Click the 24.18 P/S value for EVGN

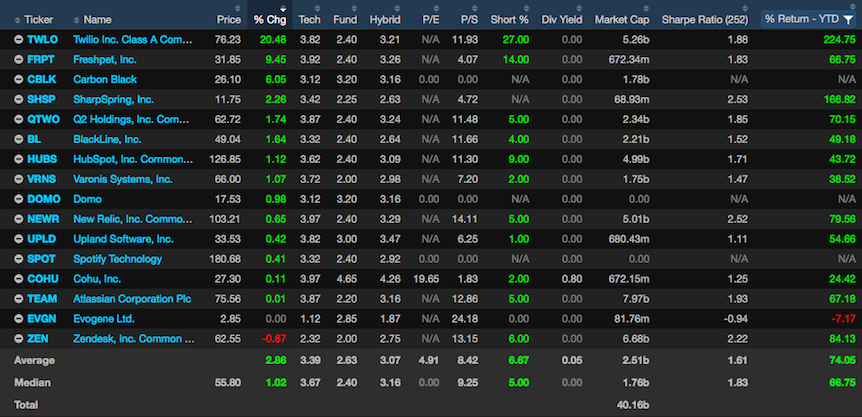[x=466, y=319]
